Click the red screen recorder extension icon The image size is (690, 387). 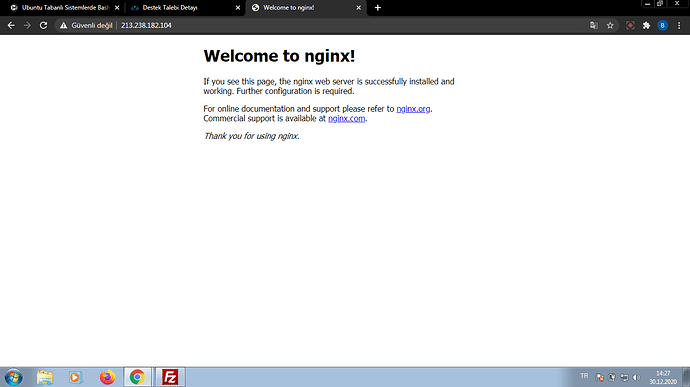(630, 26)
